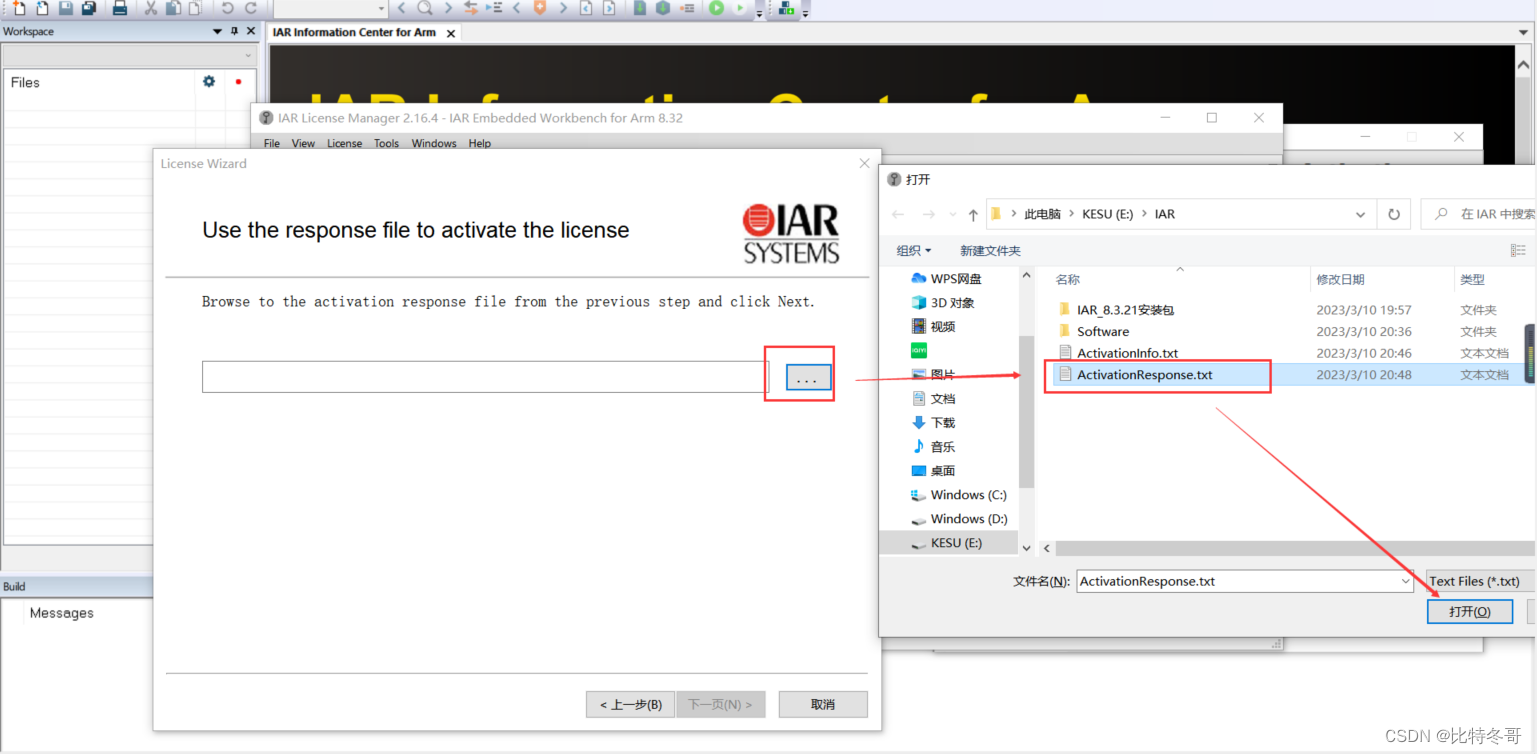
Task: Select WPS网盘 in the navigation pane
Action: point(946,278)
